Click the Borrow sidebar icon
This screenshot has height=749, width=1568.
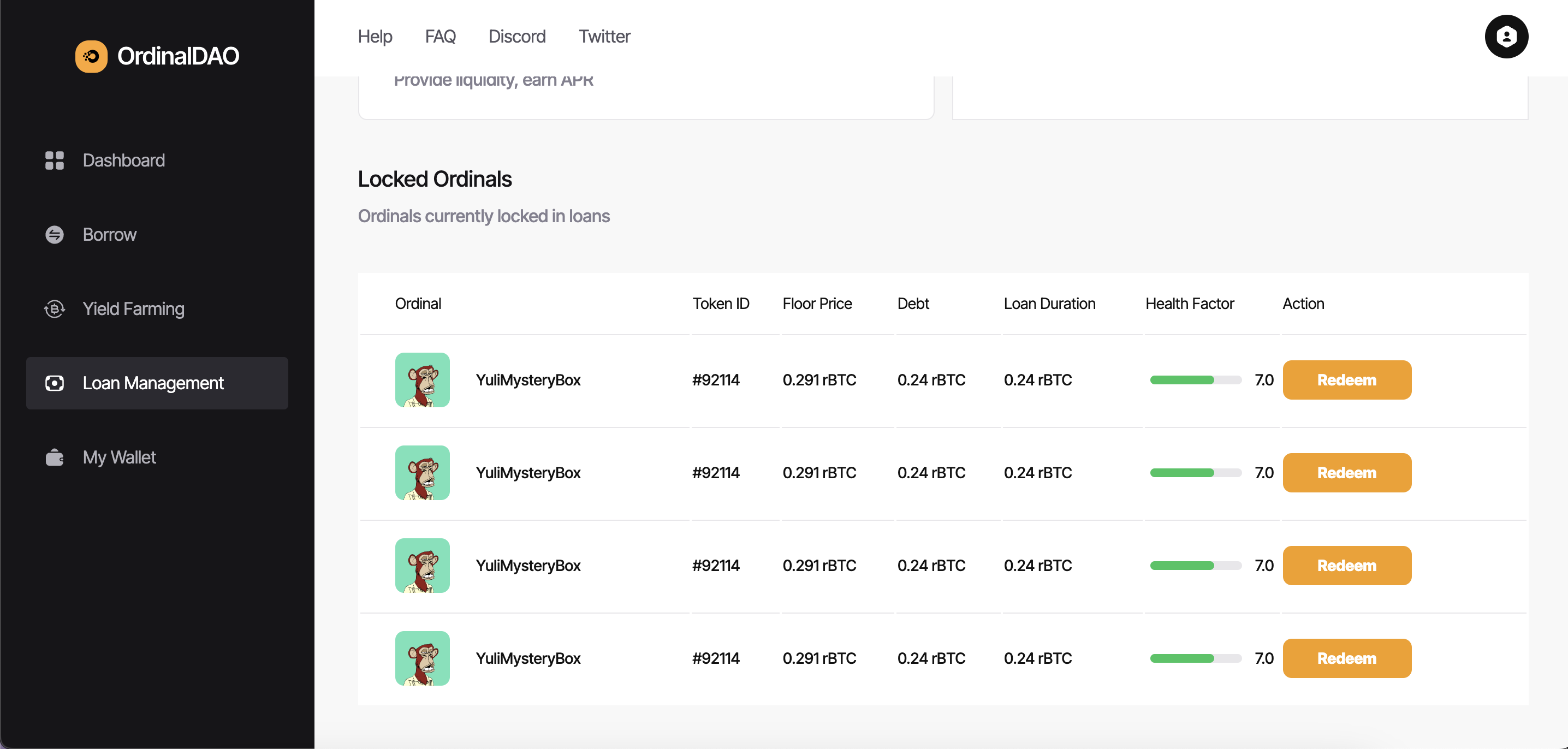(54, 234)
